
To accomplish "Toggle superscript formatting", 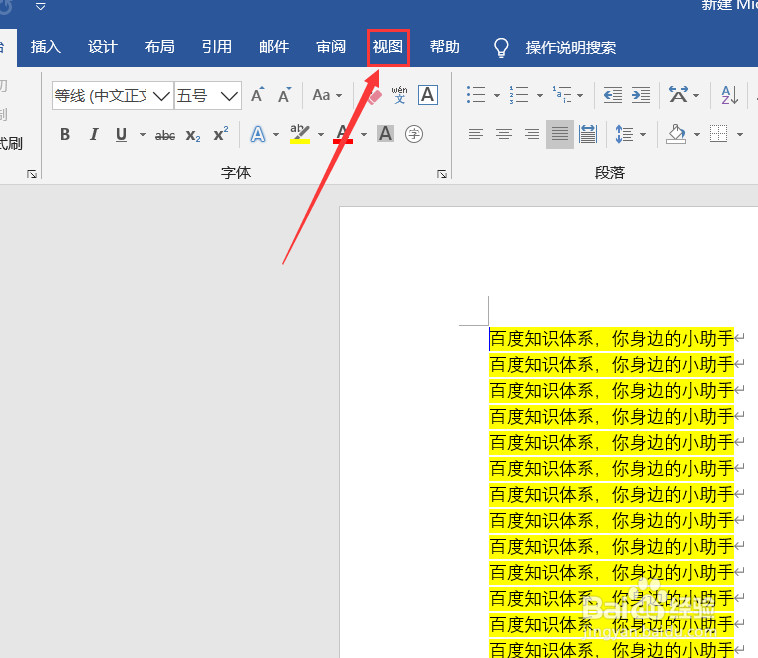I will point(221,134).
